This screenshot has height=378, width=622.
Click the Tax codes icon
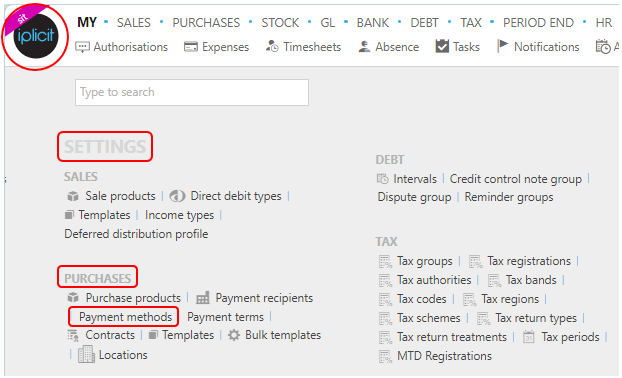coord(385,299)
